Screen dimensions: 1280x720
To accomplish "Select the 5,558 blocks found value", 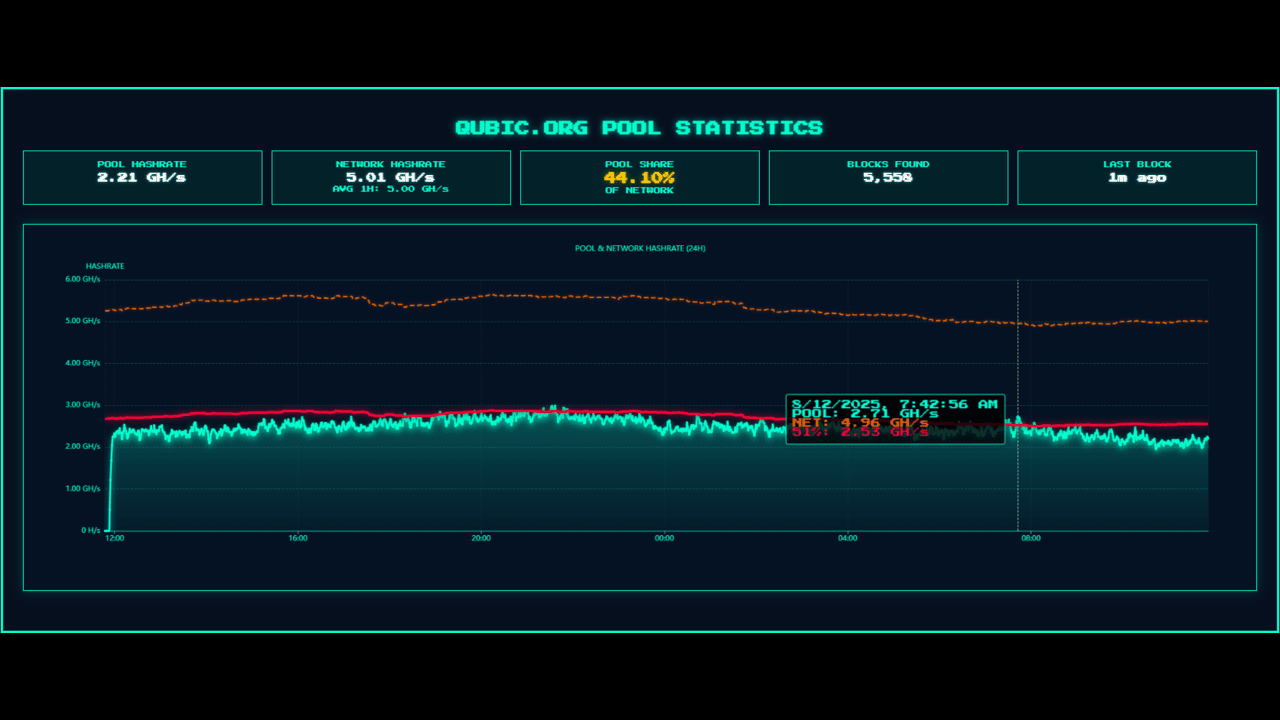I will click(888, 177).
